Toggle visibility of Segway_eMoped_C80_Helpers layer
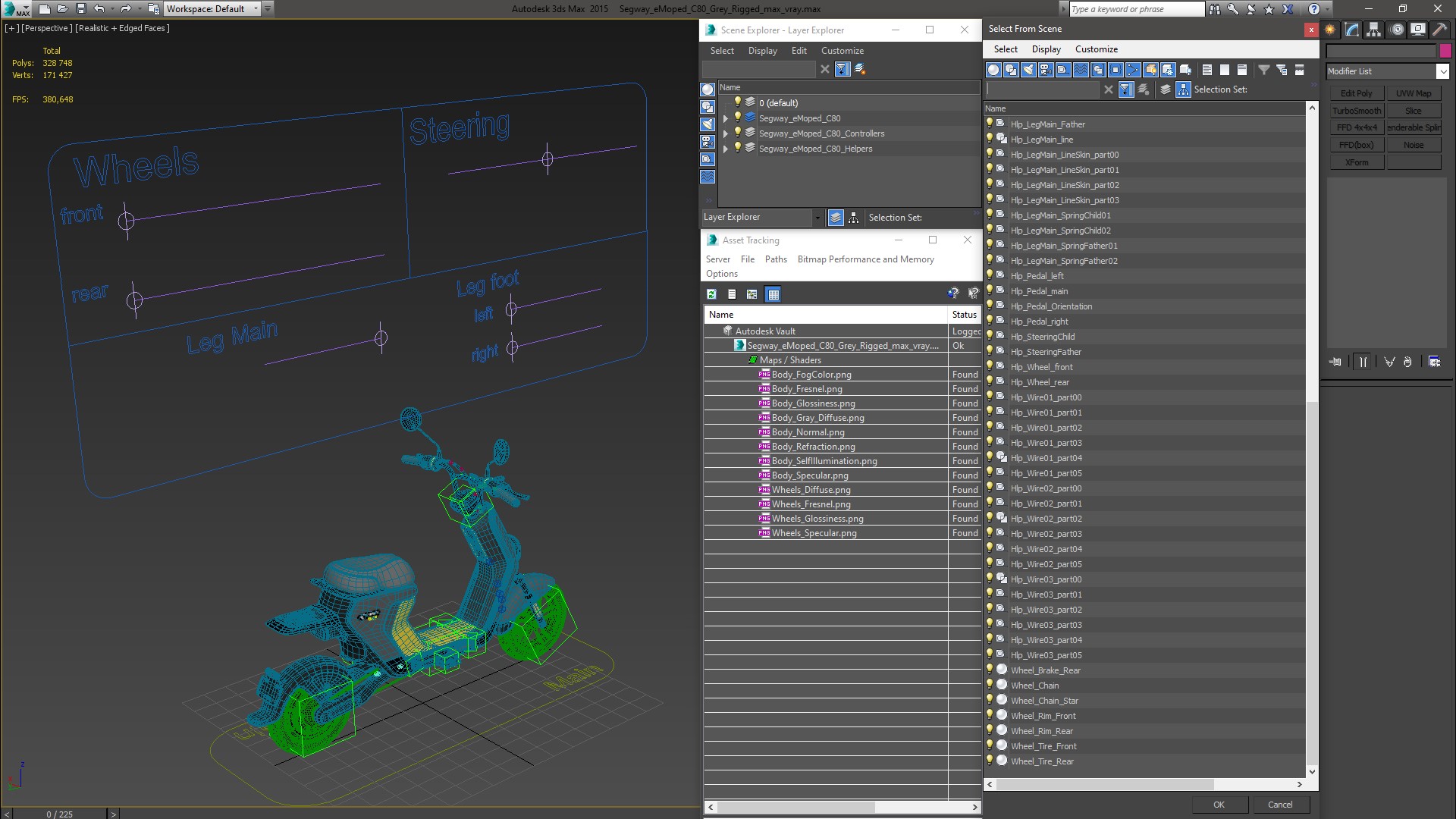The image size is (1456, 819). [x=739, y=148]
